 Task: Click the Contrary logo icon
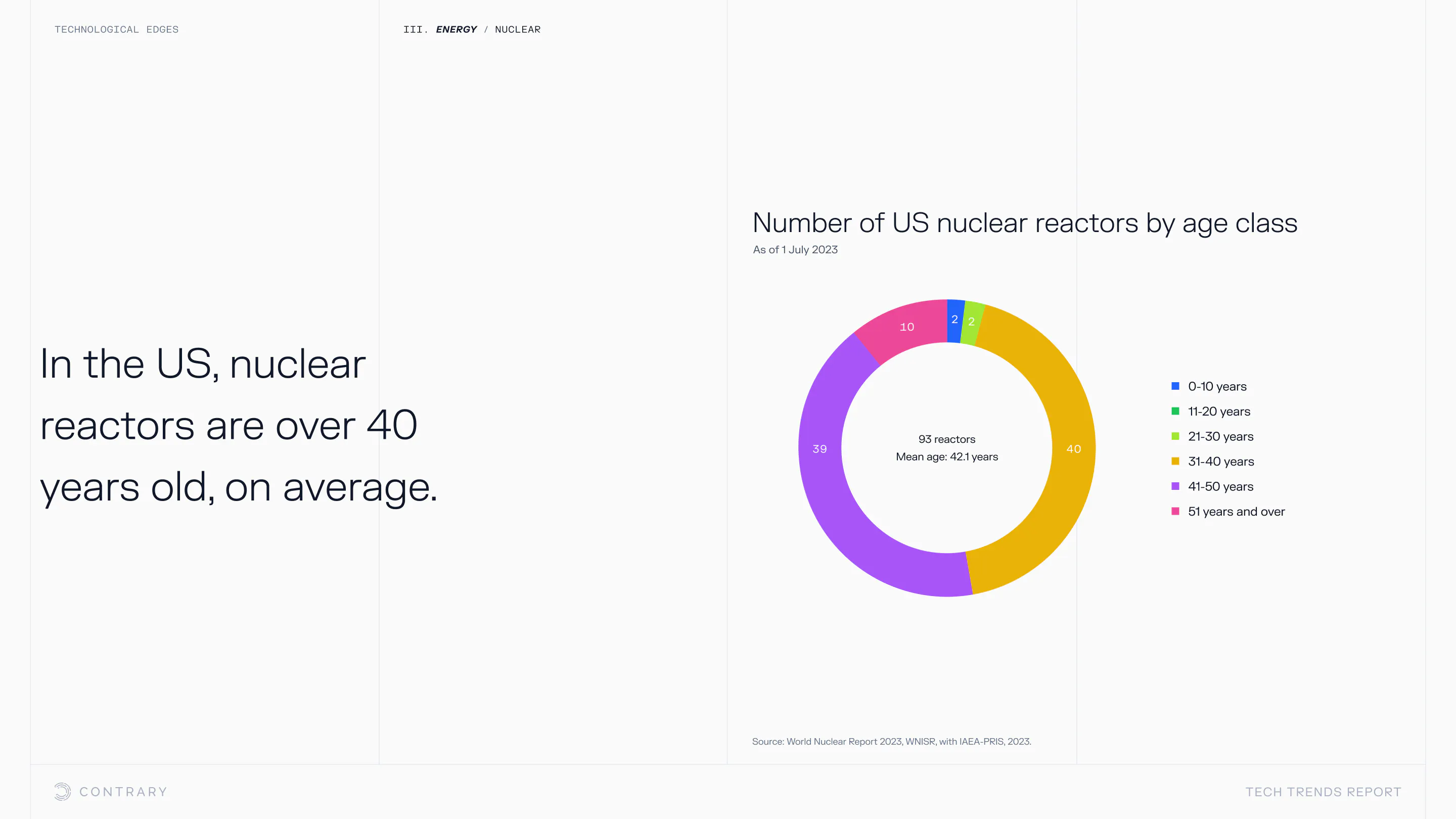[62, 791]
